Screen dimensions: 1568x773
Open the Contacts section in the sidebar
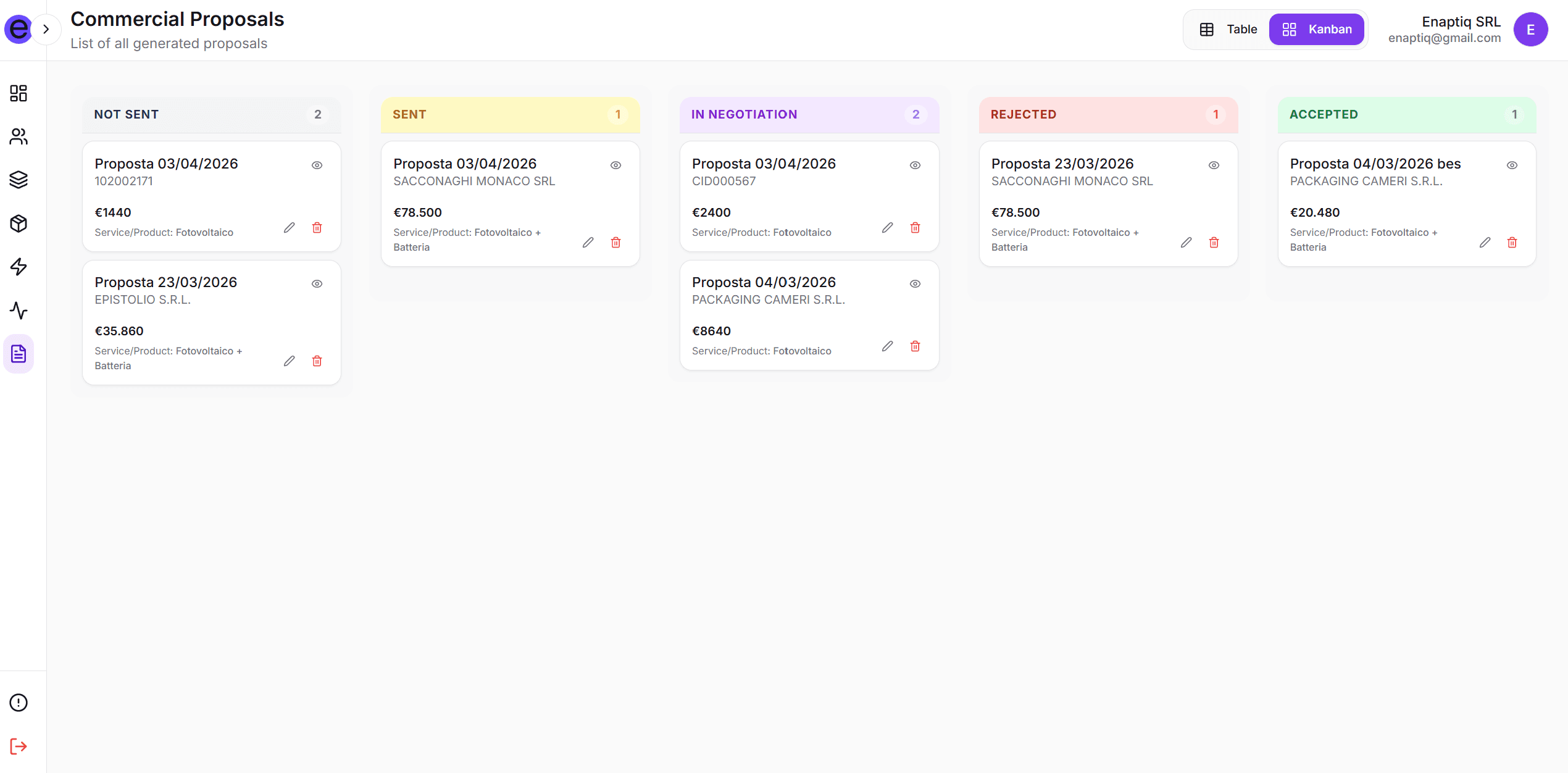[19, 137]
